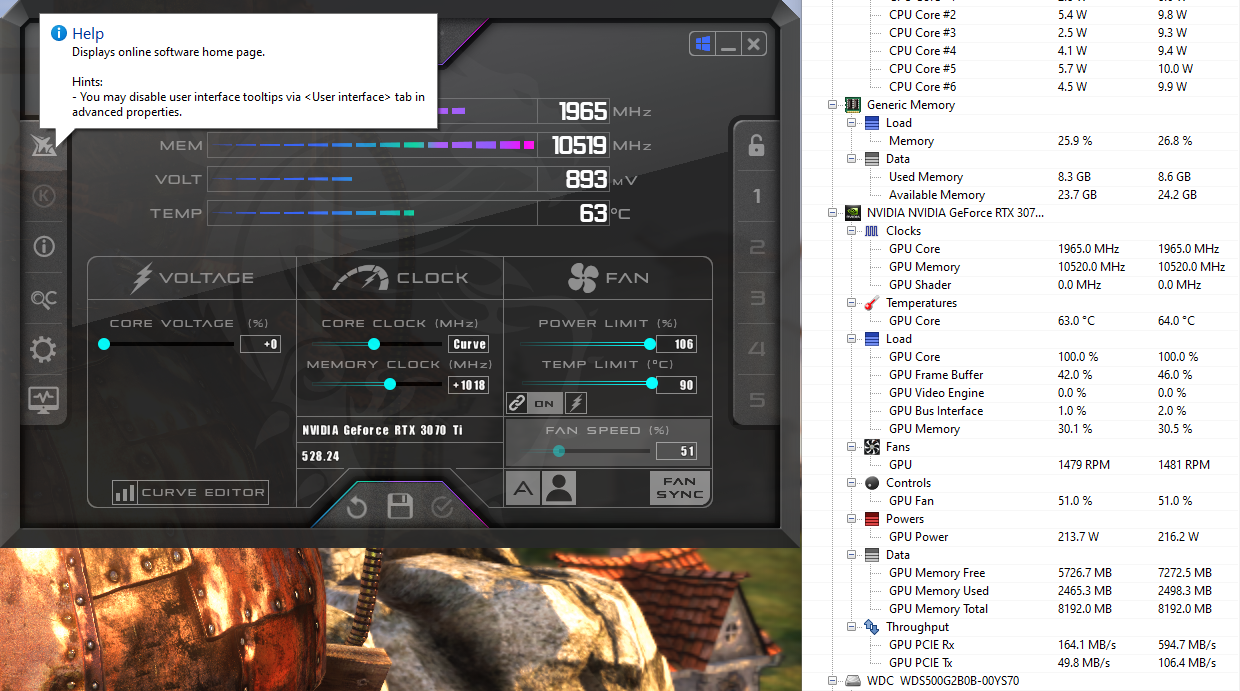Collapse the Throughput group in HWMonitor
The width and height of the screenshot is (1240, 691).
click(853, 627)
